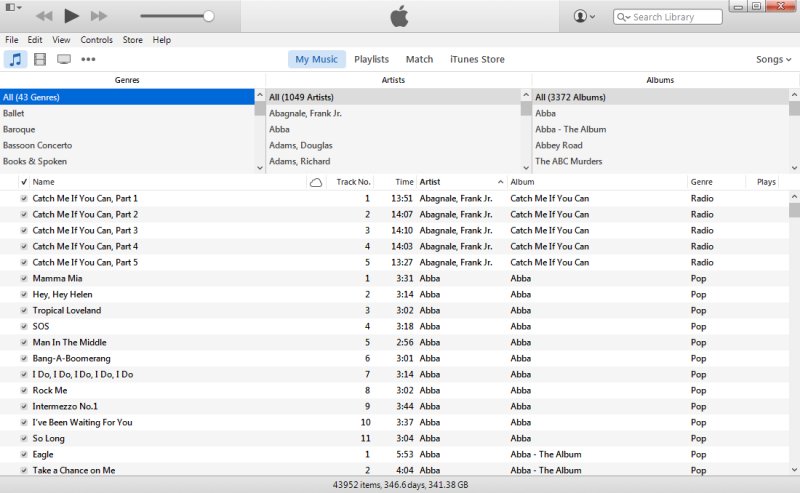Toggle checkbox for SOS
This screenshot has width=800, height=493.
click(24, 327)
